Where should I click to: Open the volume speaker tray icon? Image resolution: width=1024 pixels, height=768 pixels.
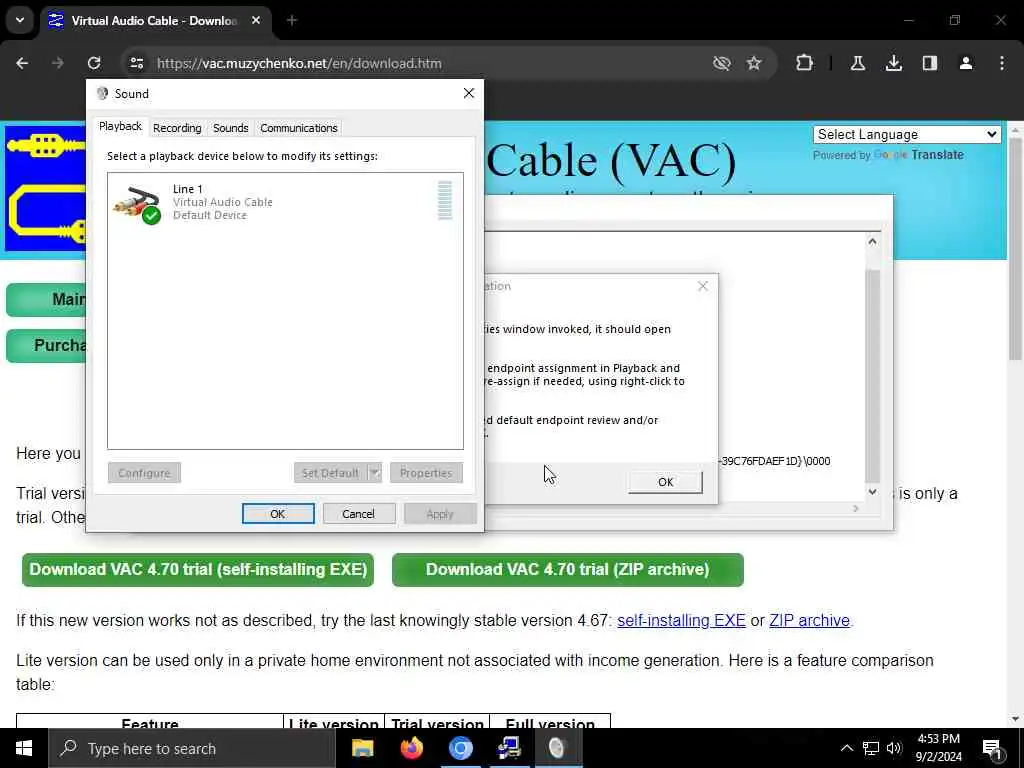click(x=894, y=748)
